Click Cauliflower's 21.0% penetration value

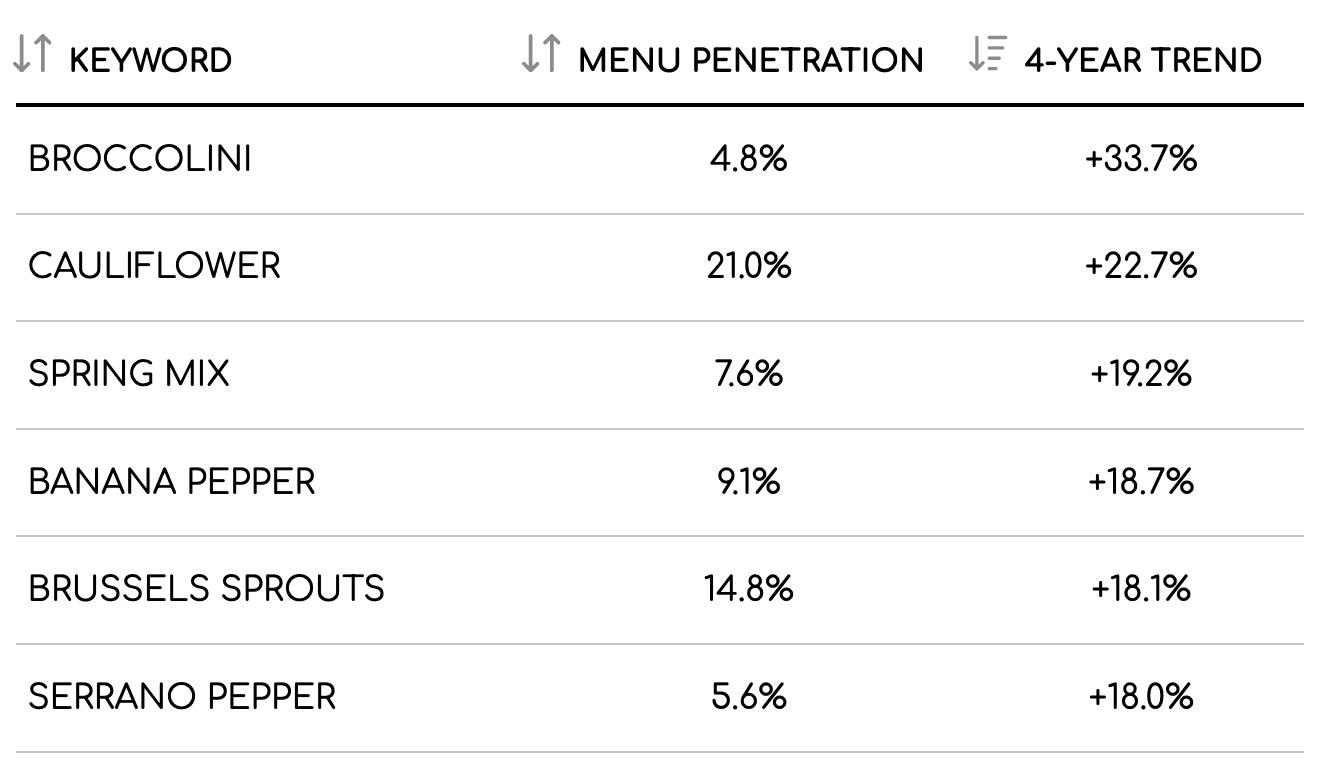click(748, 266)
